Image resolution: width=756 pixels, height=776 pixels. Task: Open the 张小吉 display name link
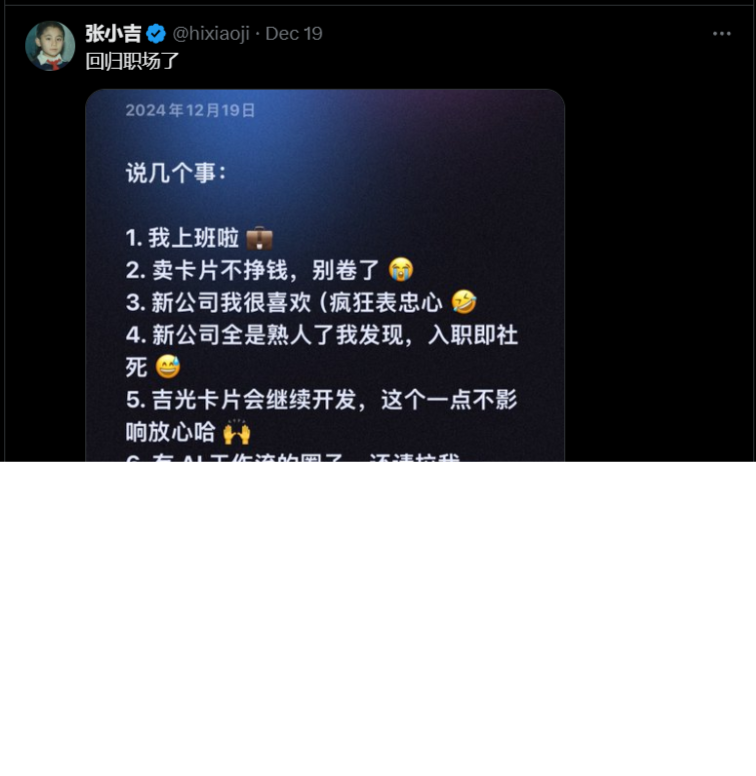pyautogui.click(x=113, y=34)
